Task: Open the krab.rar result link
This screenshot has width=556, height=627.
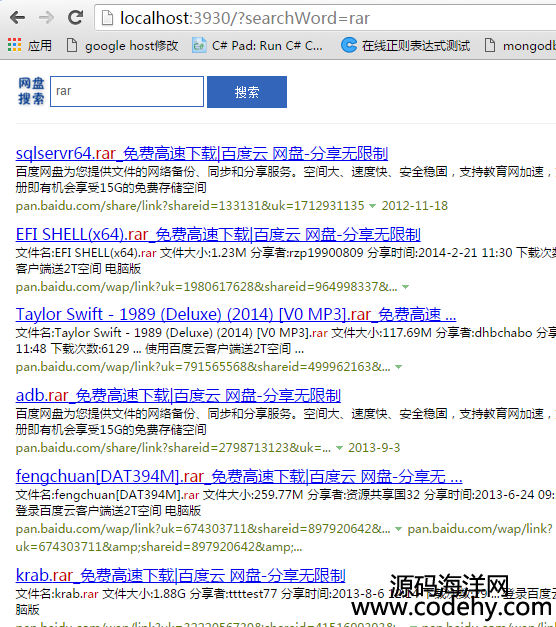Action: click(x=180, y=575)
